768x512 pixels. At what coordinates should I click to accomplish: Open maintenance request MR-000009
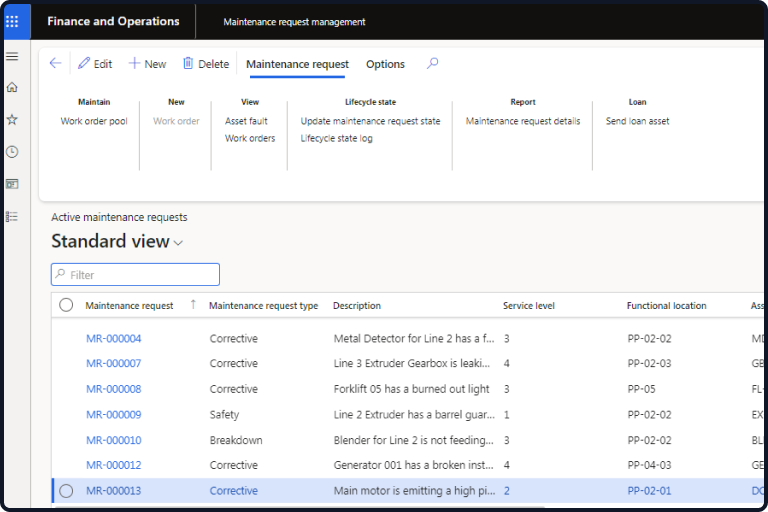click(114, 414)
